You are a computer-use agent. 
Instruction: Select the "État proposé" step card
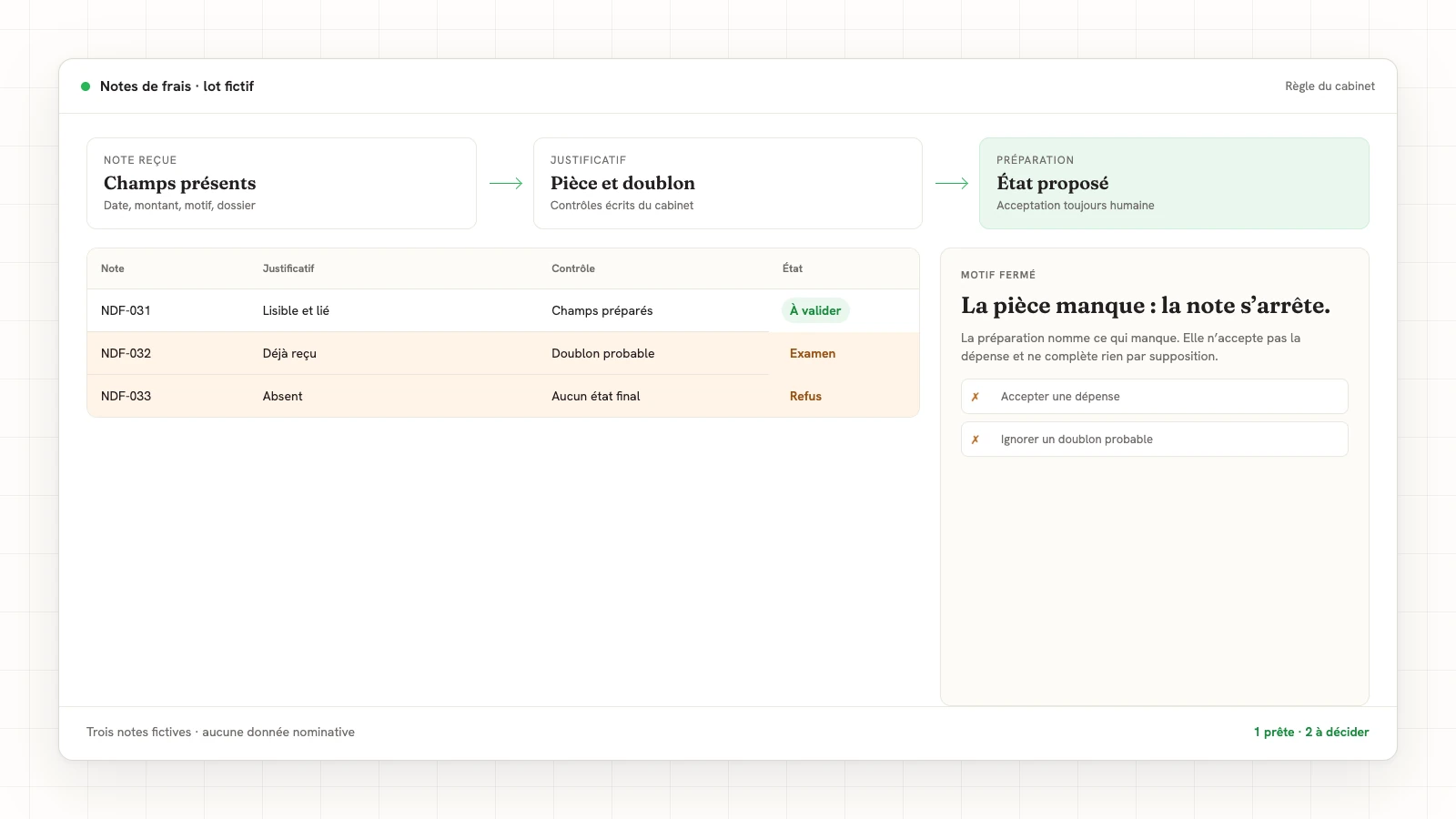(1174, 183)
